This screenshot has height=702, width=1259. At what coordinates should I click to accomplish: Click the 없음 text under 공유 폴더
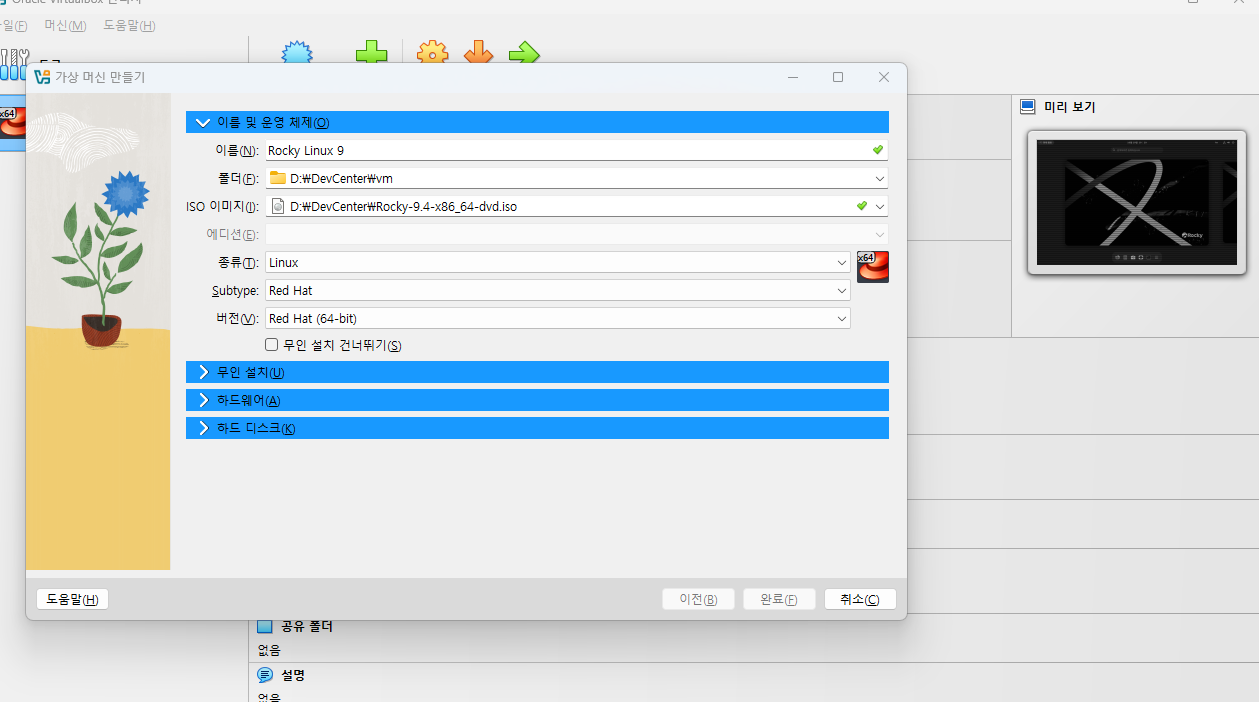(x=269, y=650)
